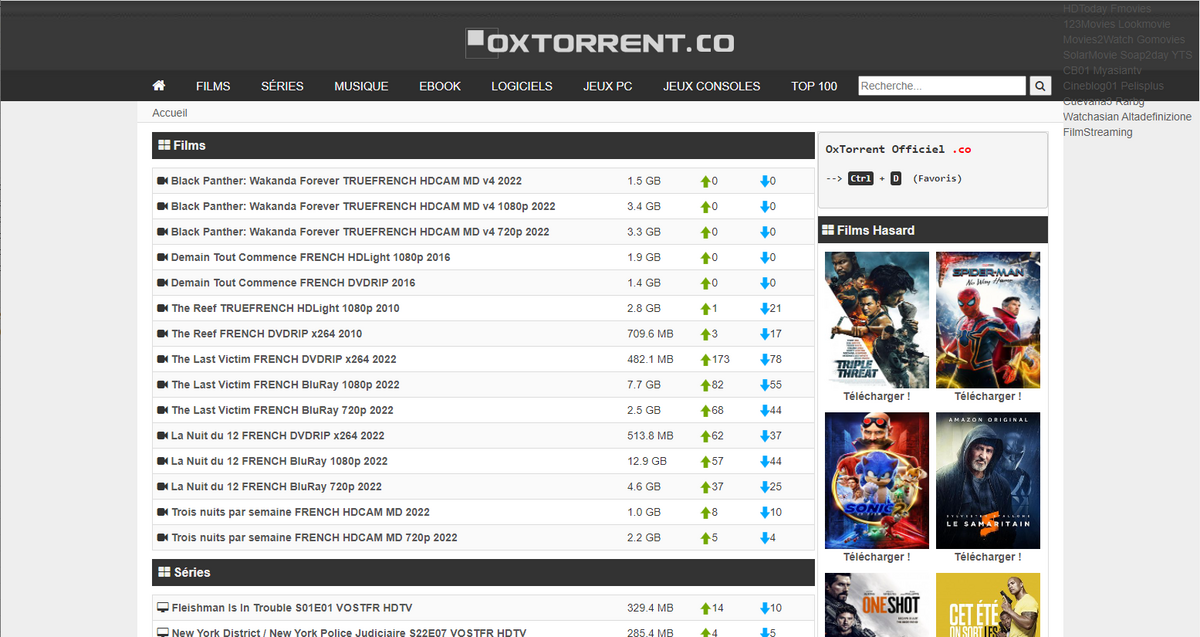Click the magnifier search button

tap(1040, 86)
